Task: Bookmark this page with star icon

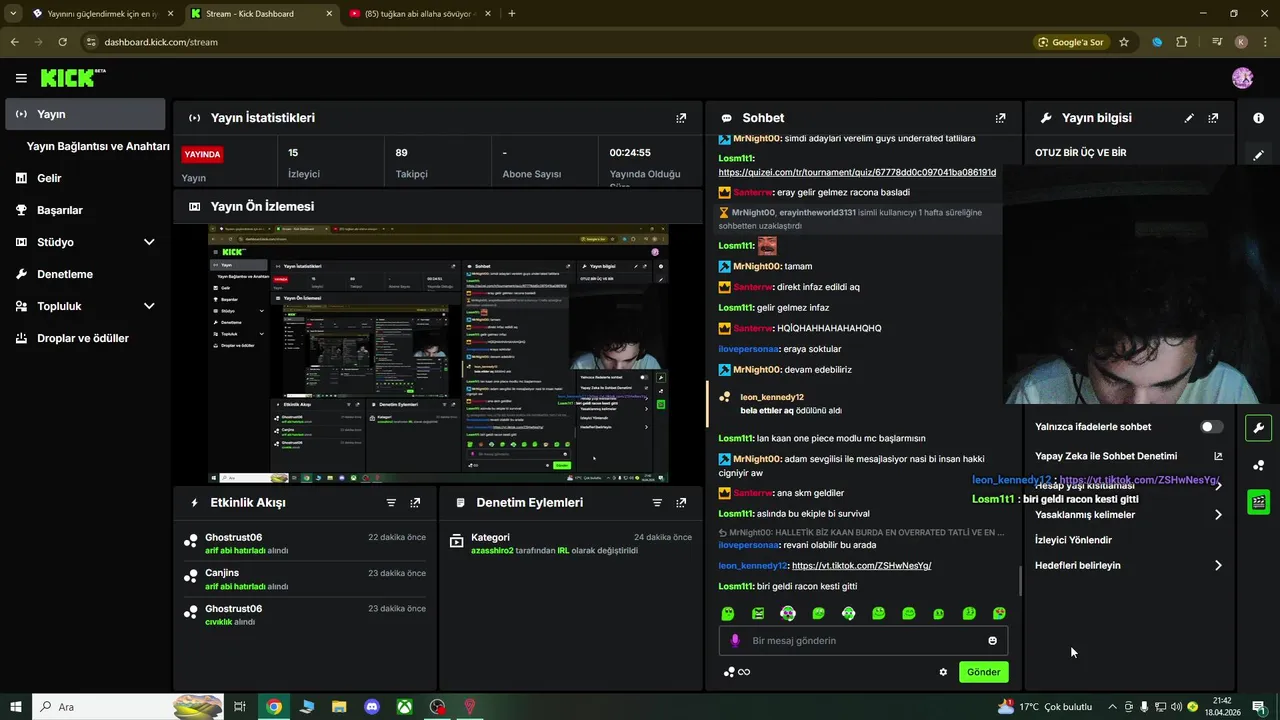Action: click(x=1124, y=42)
